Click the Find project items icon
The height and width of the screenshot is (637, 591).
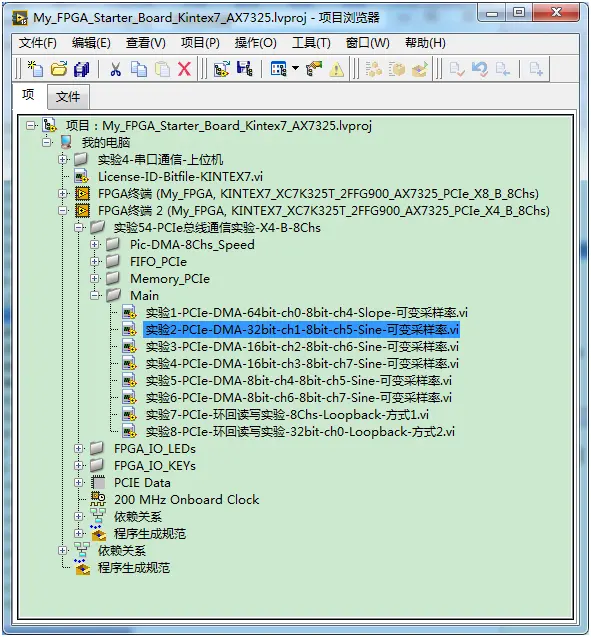(314, 69)
